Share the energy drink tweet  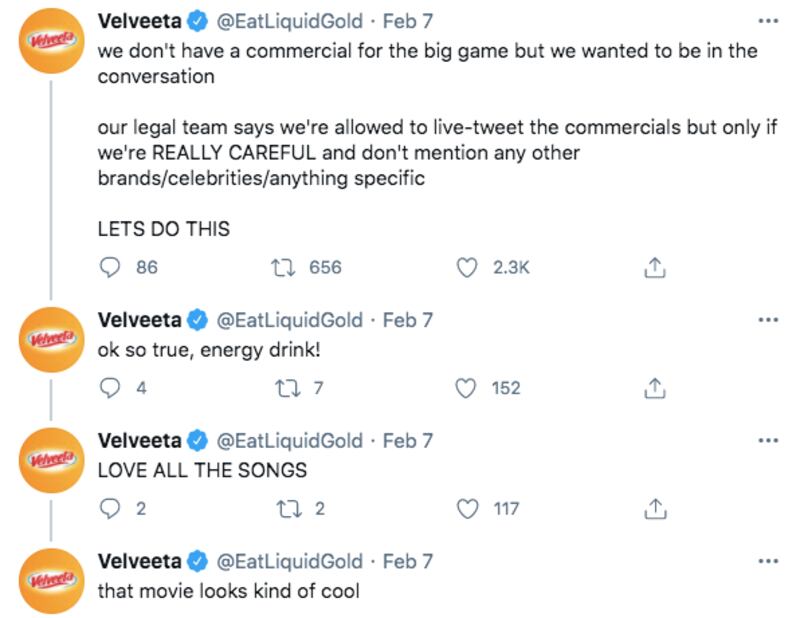(x=654, y=388)
